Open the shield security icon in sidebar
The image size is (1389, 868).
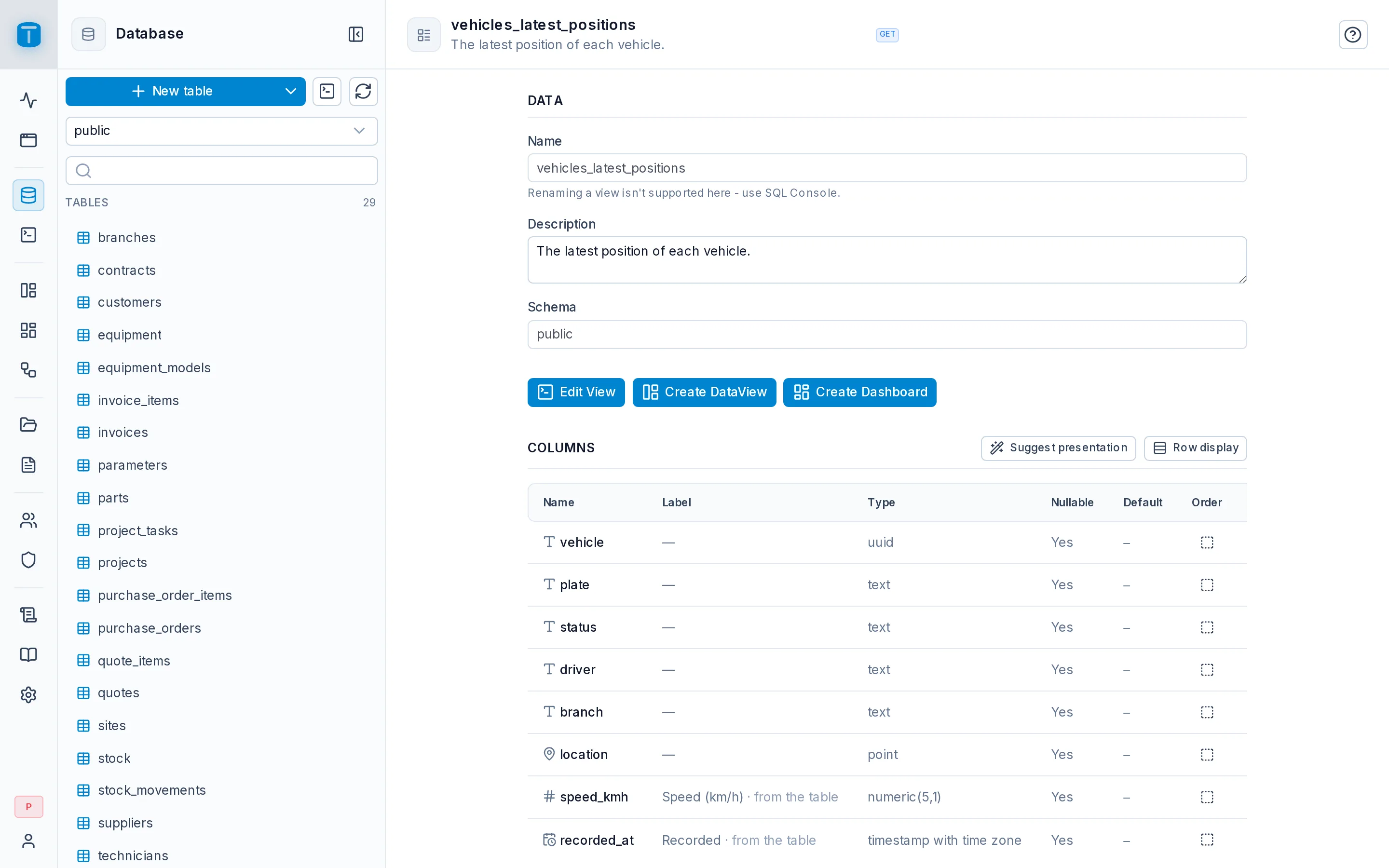(29, 560)
